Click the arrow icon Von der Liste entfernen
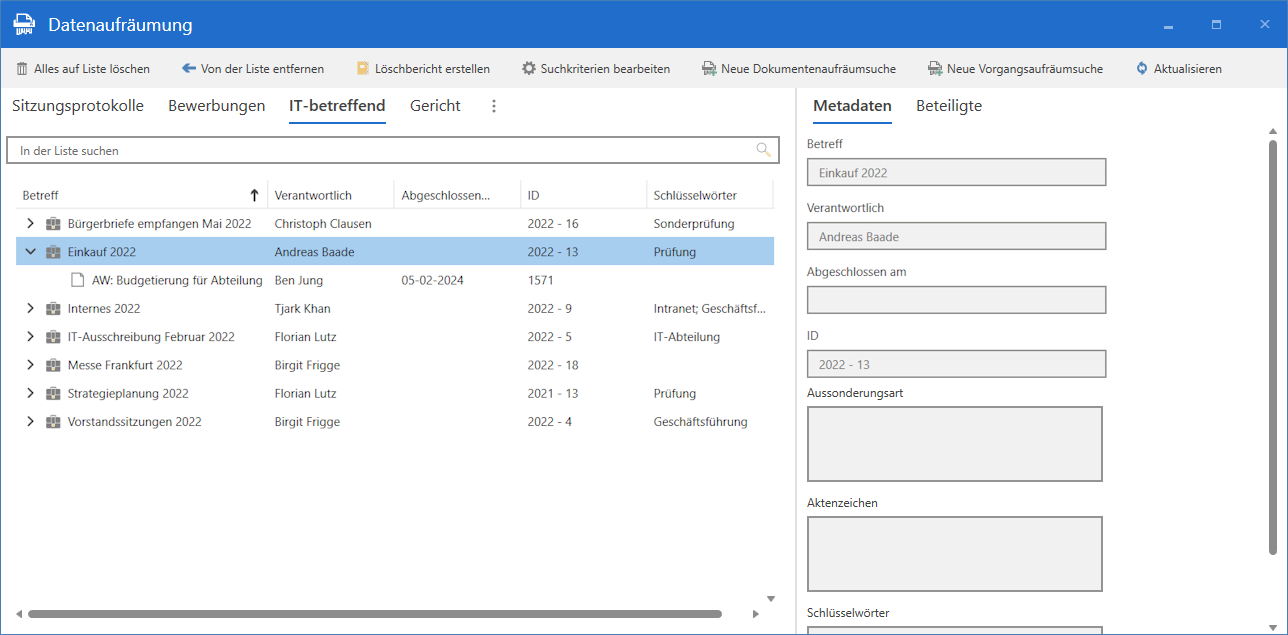 pyautogui.click(x=189, y=69)
